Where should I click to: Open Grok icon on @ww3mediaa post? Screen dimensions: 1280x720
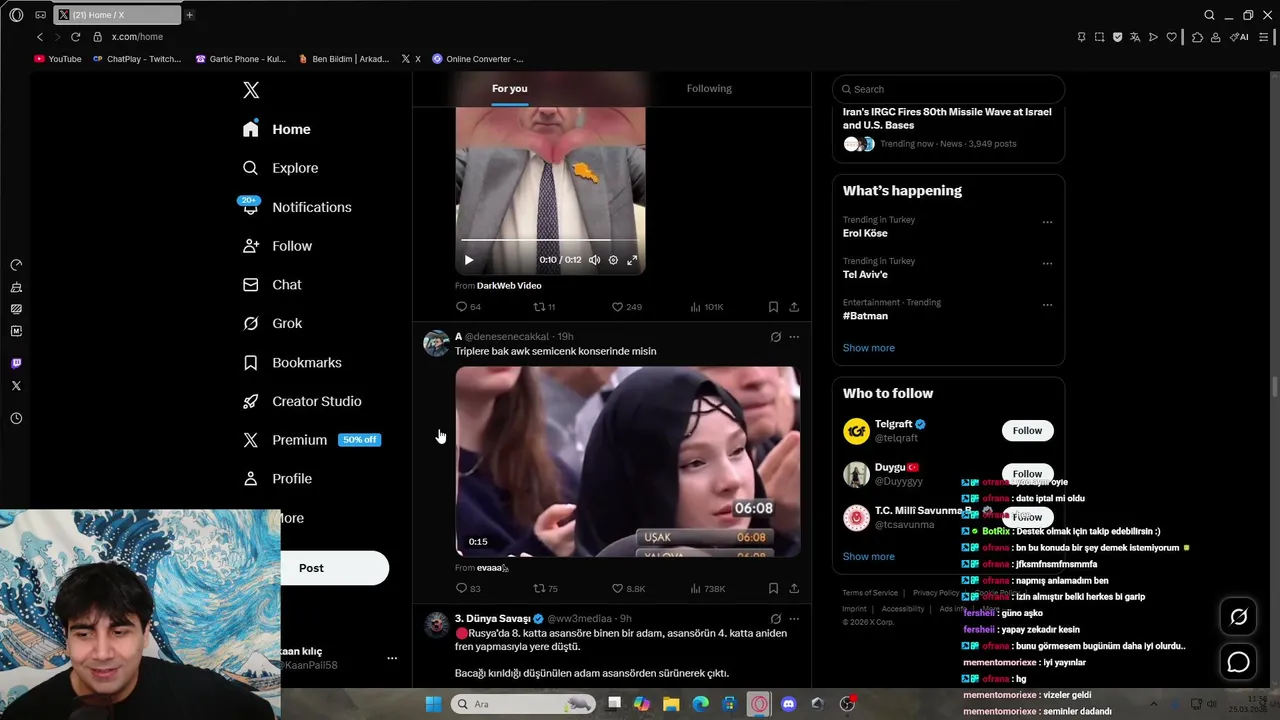point(775,619)
